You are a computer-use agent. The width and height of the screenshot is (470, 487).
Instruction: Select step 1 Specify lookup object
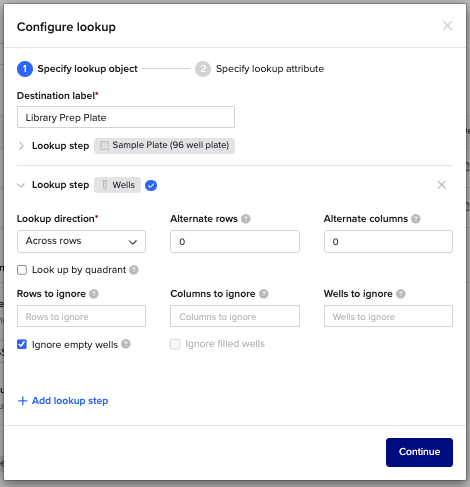[x=77, y=69]
